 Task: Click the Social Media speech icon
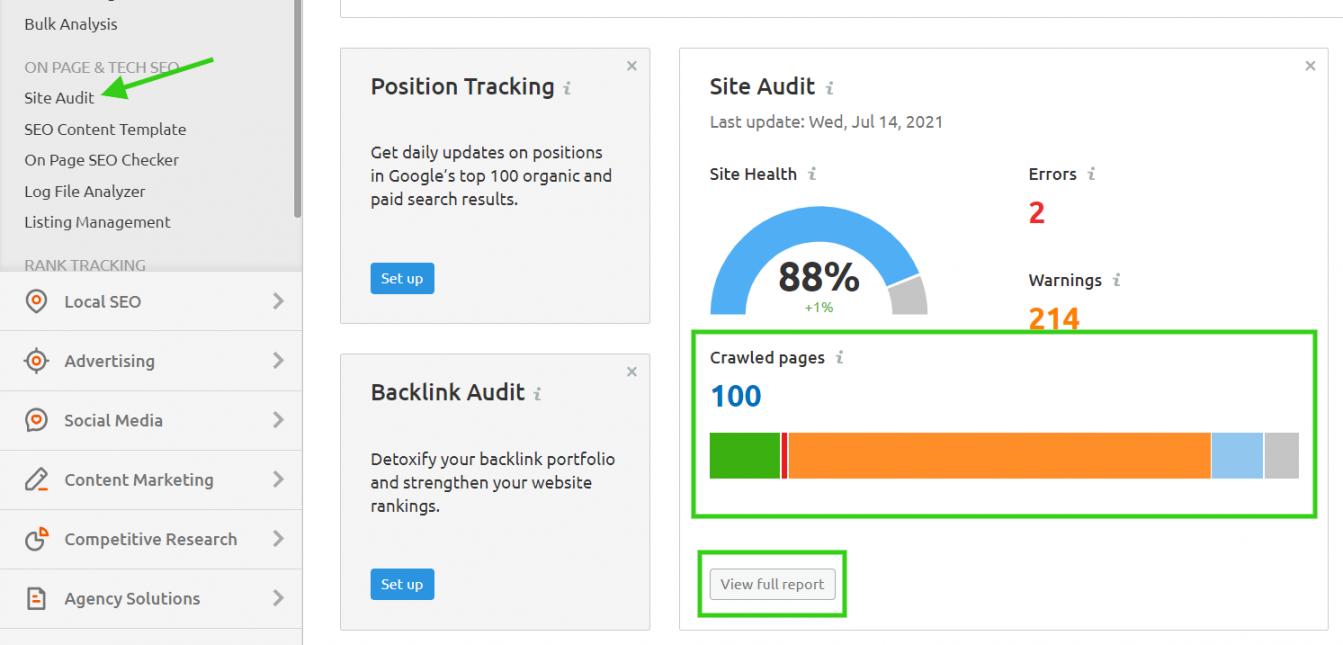pos(37,420)
